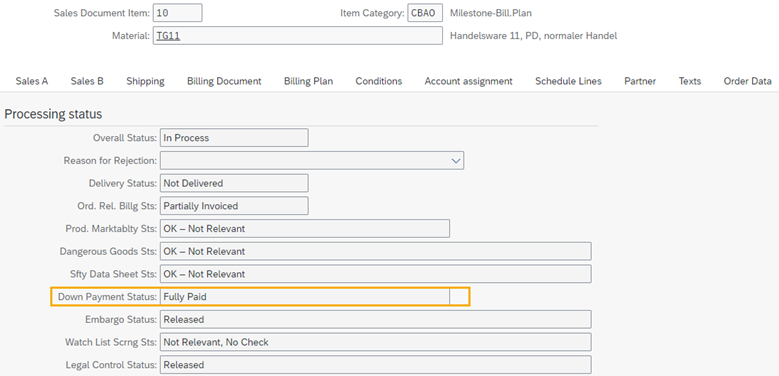Click the Down Payment Status field
This screenshot has height=376, width=779.
click(305, 297)
